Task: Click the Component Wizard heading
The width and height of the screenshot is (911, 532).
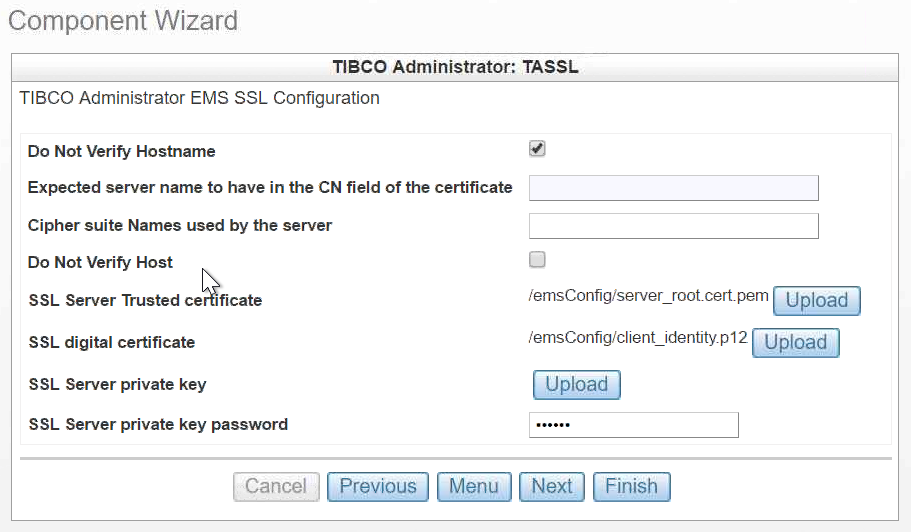Action: point(123,20)
